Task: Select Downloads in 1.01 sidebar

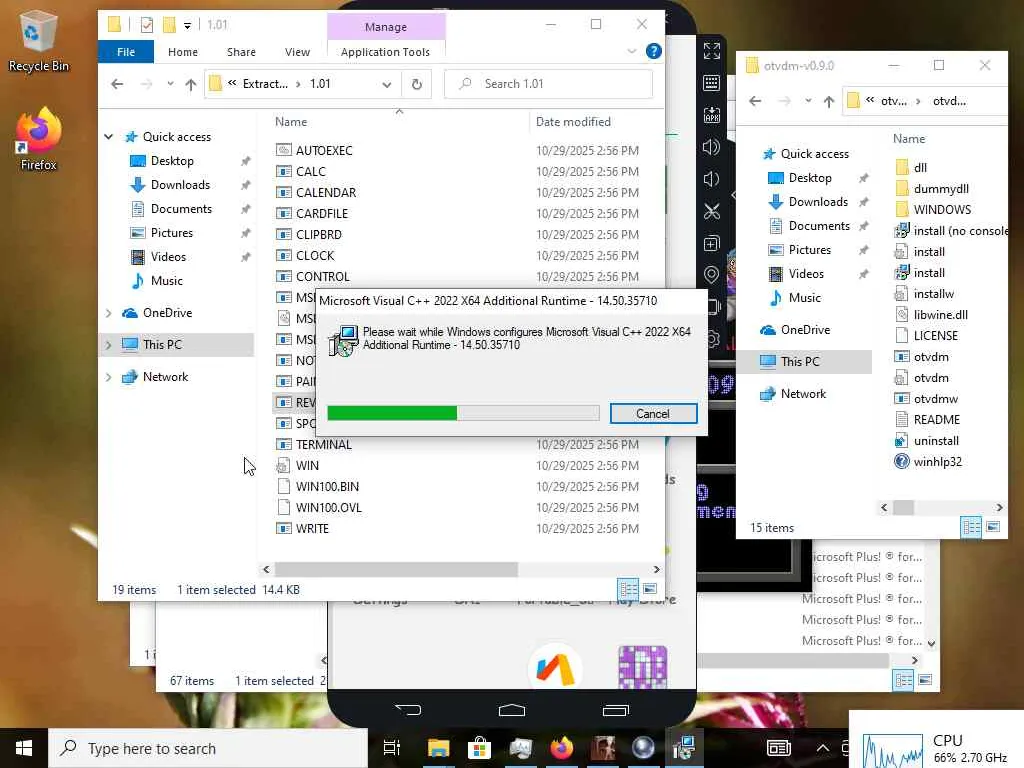Action: click(x=180, y=185)
